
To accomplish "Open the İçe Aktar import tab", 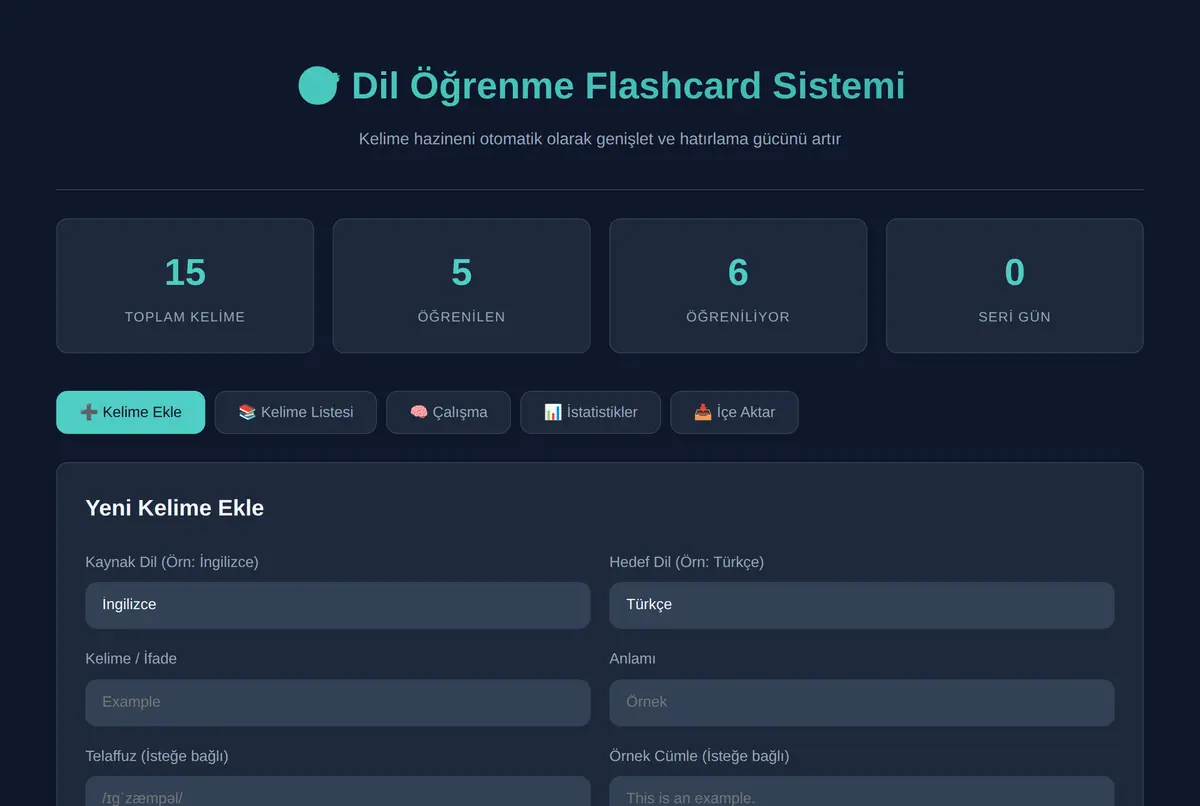I will click(734, 412).
